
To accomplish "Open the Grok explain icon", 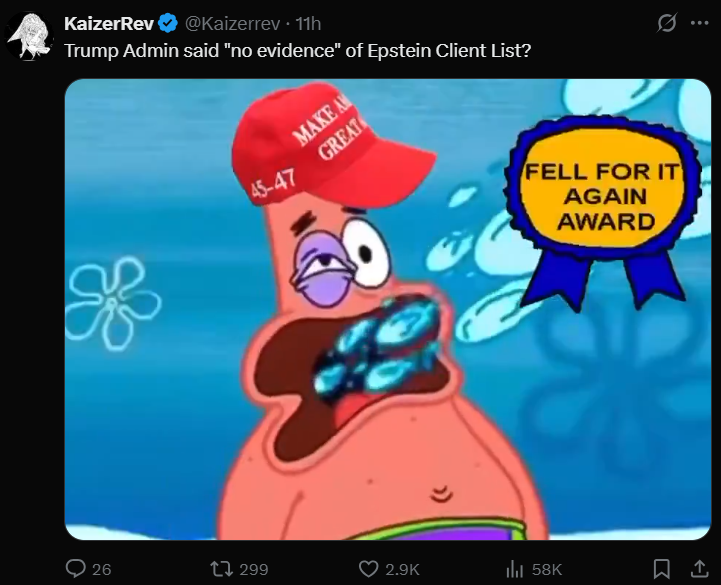I will (666, 23).
